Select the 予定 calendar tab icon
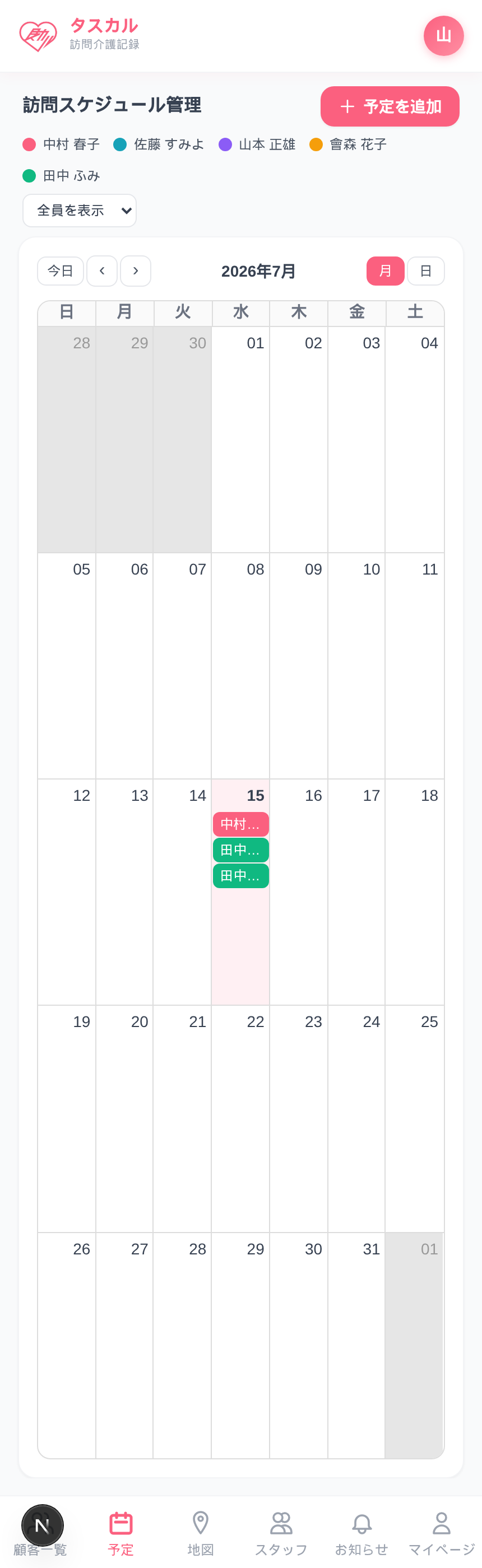The width and height of the screenshot is (482, 1568). pyautogui.click(x=121, y=1524)
